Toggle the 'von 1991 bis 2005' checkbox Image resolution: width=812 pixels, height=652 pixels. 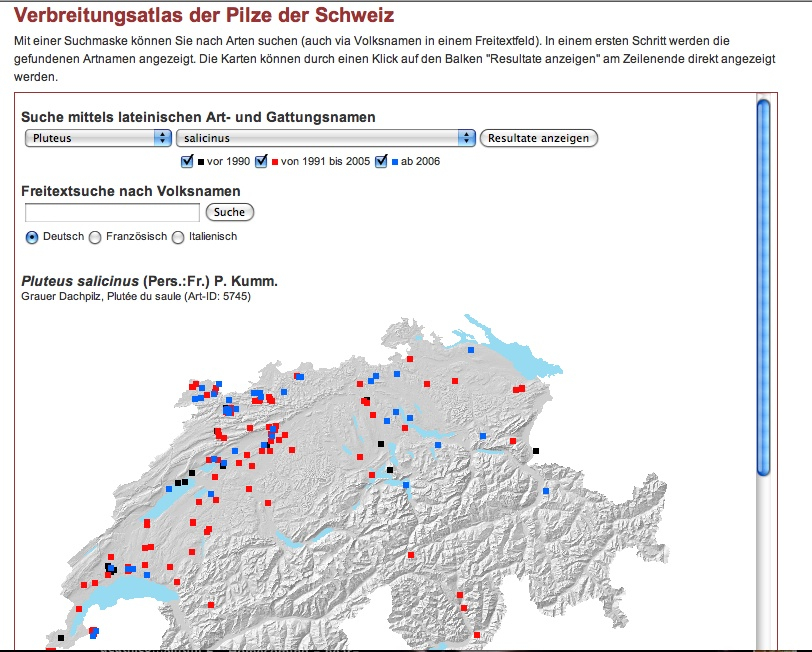tap(262, 161)
